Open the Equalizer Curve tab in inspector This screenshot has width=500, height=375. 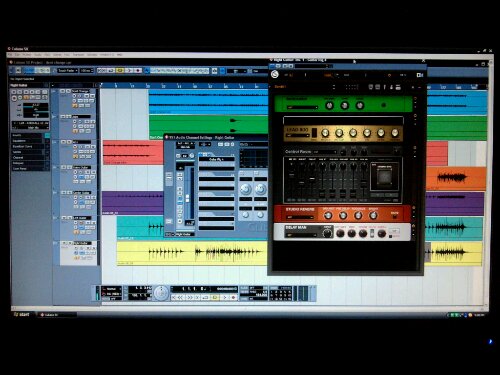27,147
